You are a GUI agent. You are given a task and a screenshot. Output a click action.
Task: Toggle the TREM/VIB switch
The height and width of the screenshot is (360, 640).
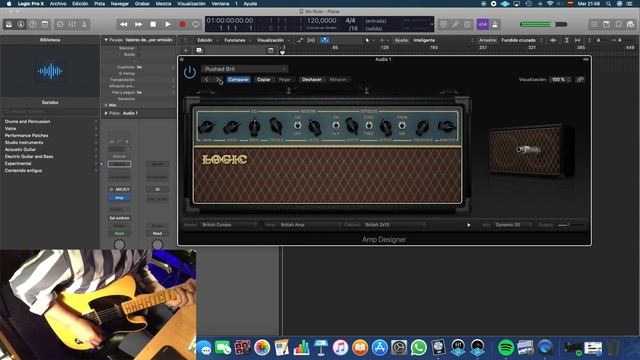pos(402,126)
